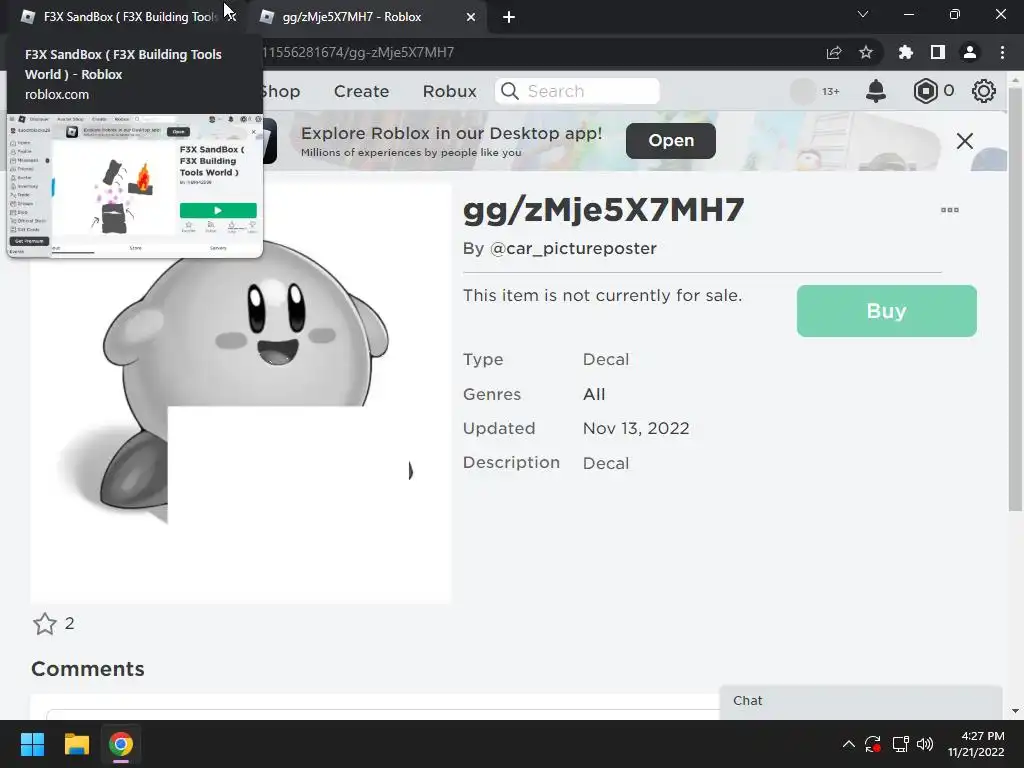Click the sync tray icon

(x=872, y=744)
